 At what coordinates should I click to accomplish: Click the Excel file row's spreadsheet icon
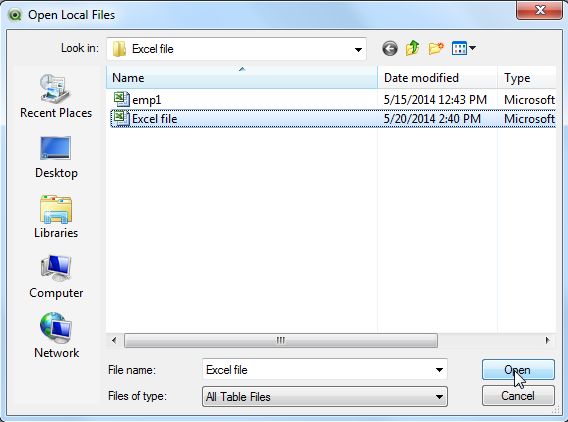pyautogui.click(x=121, y=118)
